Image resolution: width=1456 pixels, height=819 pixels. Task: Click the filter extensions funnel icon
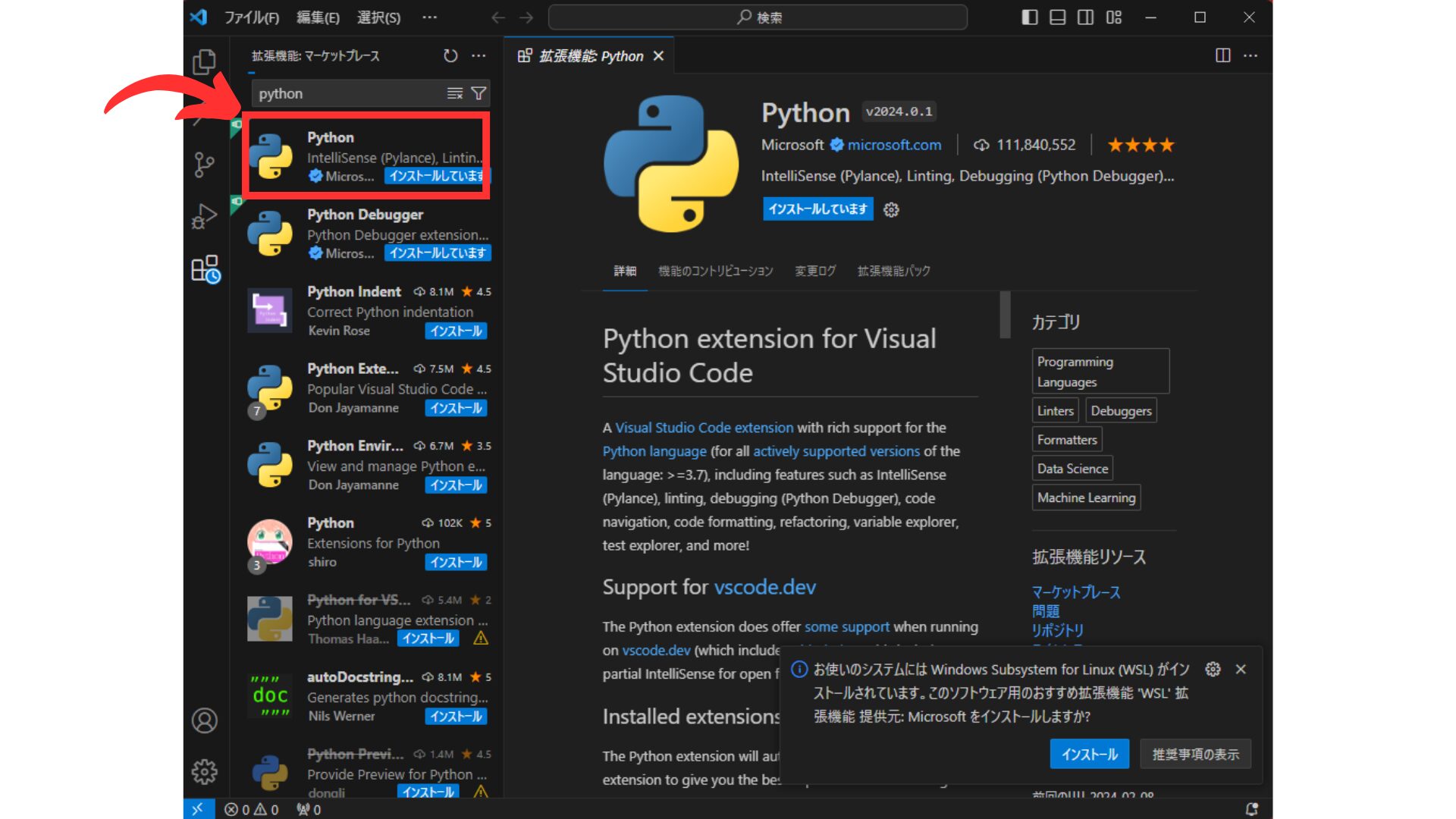click(x=479, y=93)
